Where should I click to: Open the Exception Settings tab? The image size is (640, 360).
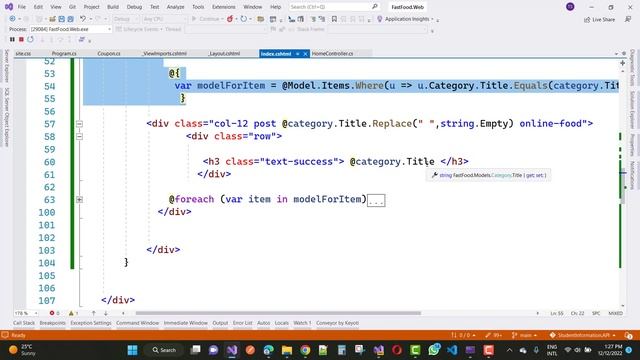tap(91, 323)
